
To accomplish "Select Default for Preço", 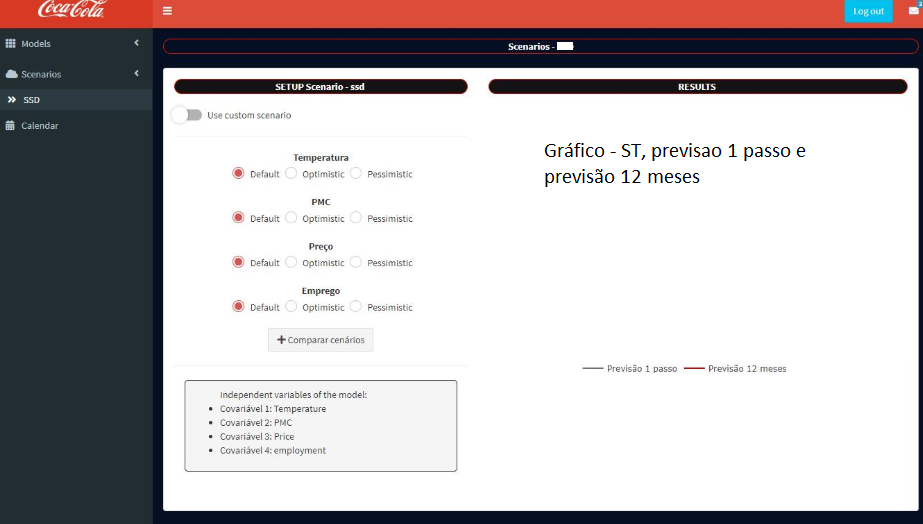I will (x=238, y=262).
